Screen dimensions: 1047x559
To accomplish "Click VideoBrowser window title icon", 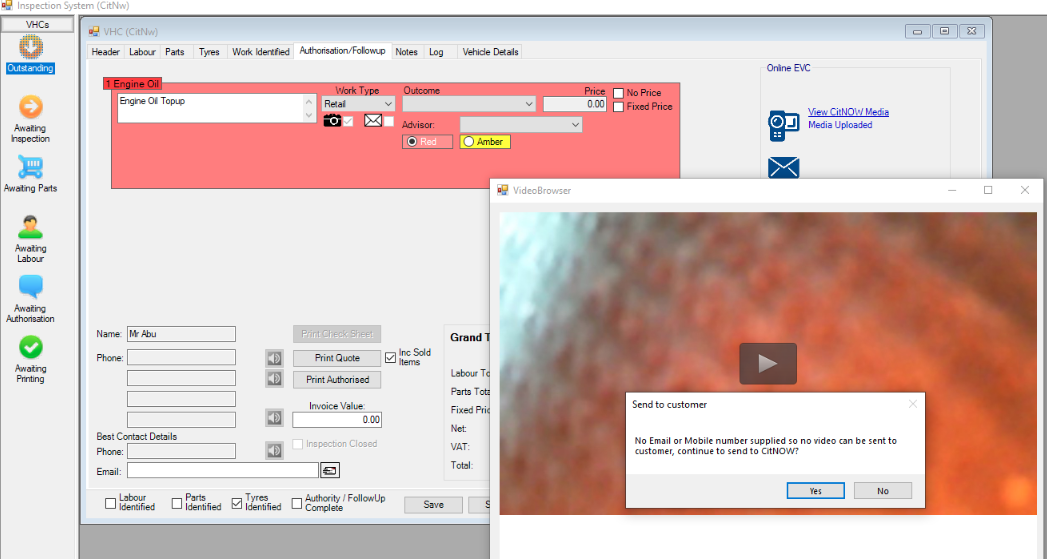I will tap(503, 190).
